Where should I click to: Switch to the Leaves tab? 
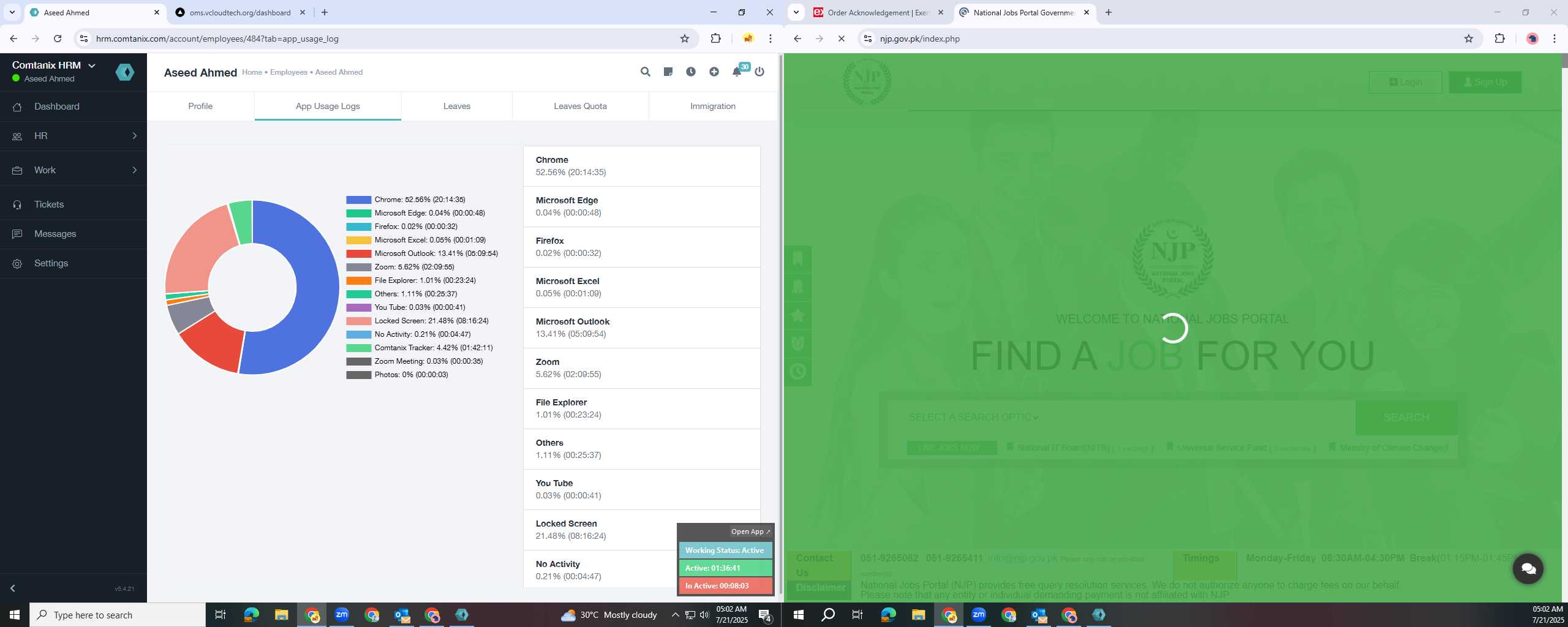click(457, 106)
